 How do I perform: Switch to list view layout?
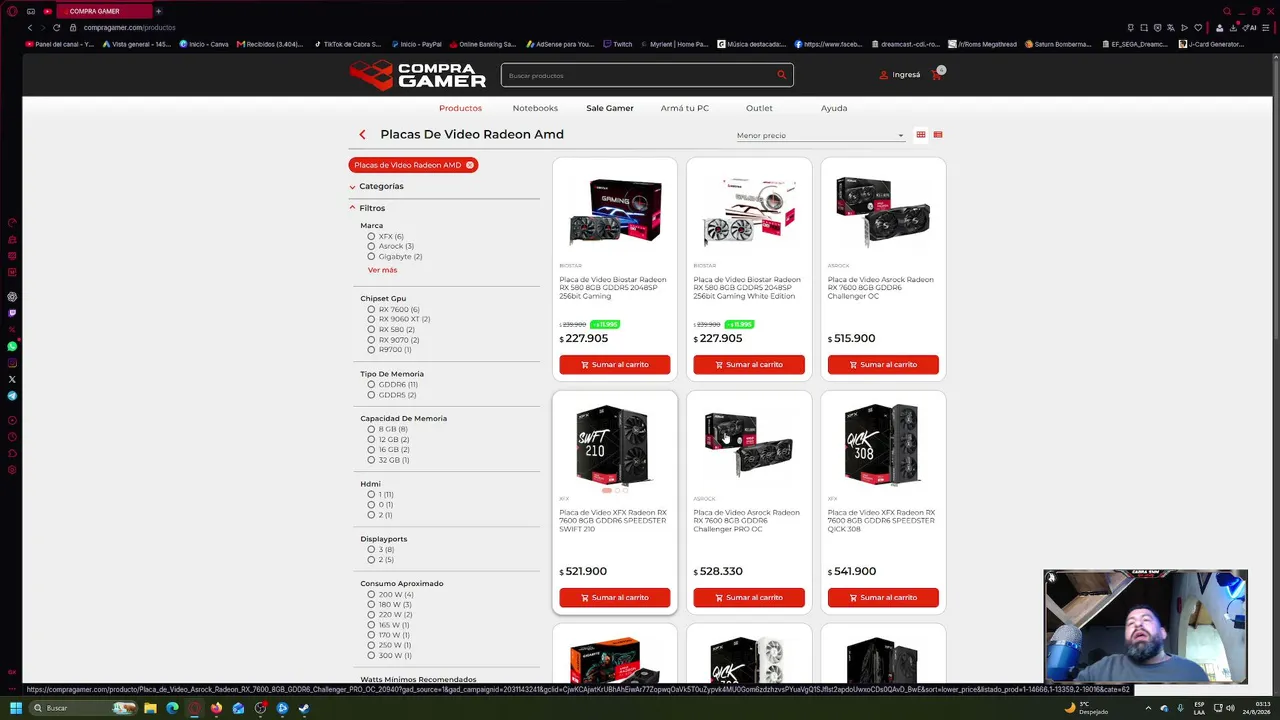click(937, 135)
